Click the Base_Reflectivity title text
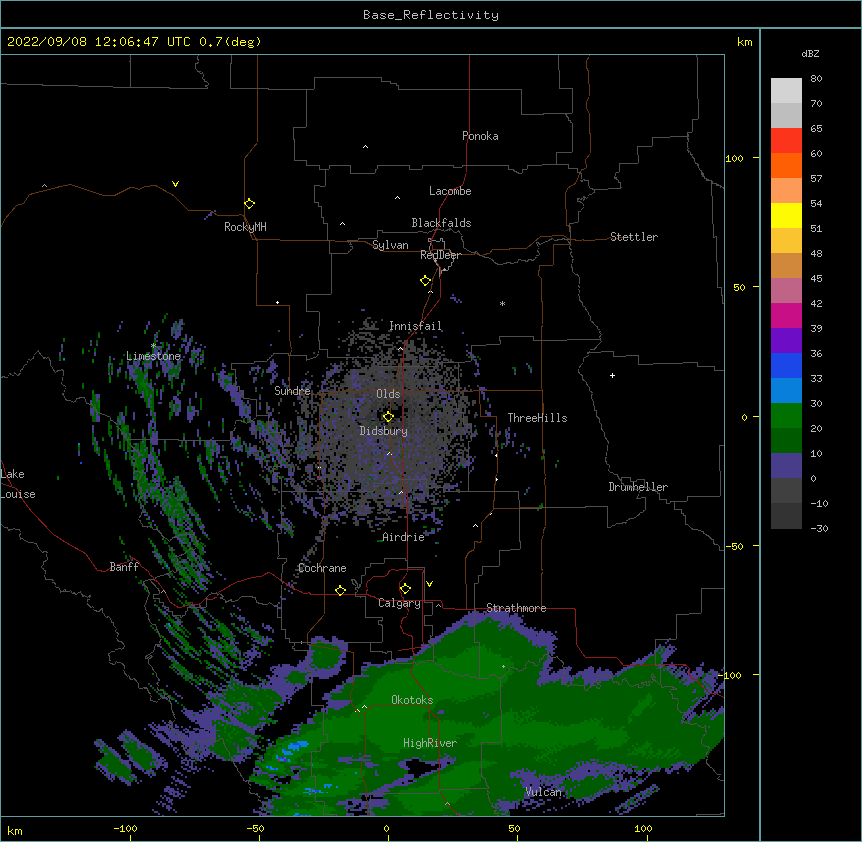This screenshot has height=842, width=862. [x=431, y=15]
